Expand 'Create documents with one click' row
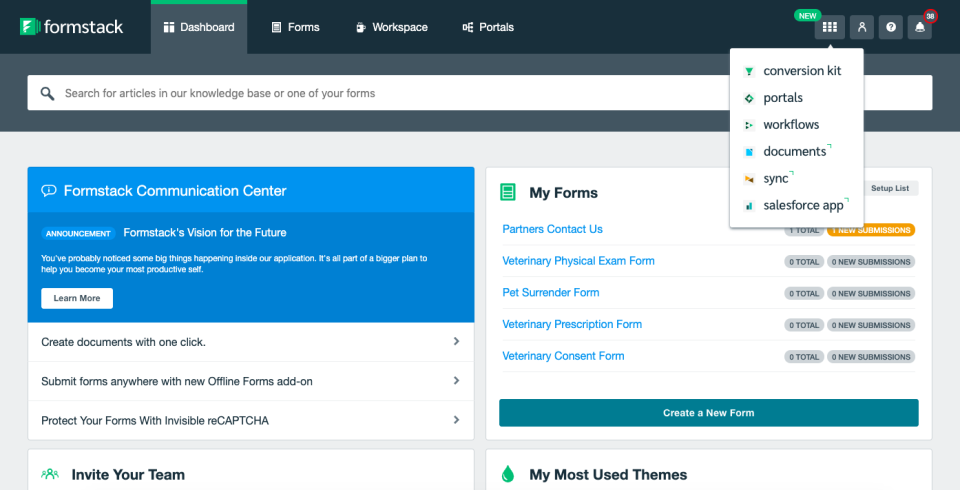 pyautogui.click(x=456, y=342)
